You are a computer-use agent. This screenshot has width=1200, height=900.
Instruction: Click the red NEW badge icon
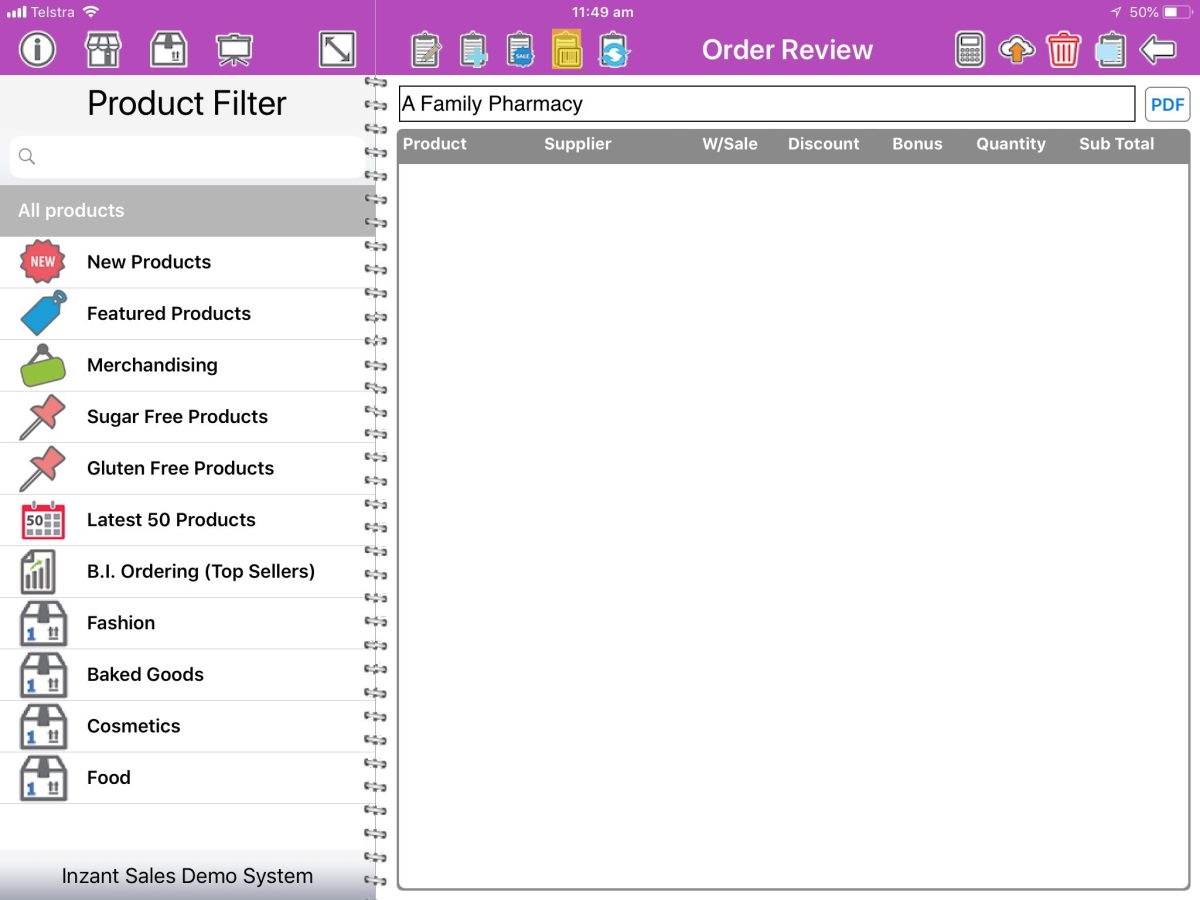coord(43,262)
